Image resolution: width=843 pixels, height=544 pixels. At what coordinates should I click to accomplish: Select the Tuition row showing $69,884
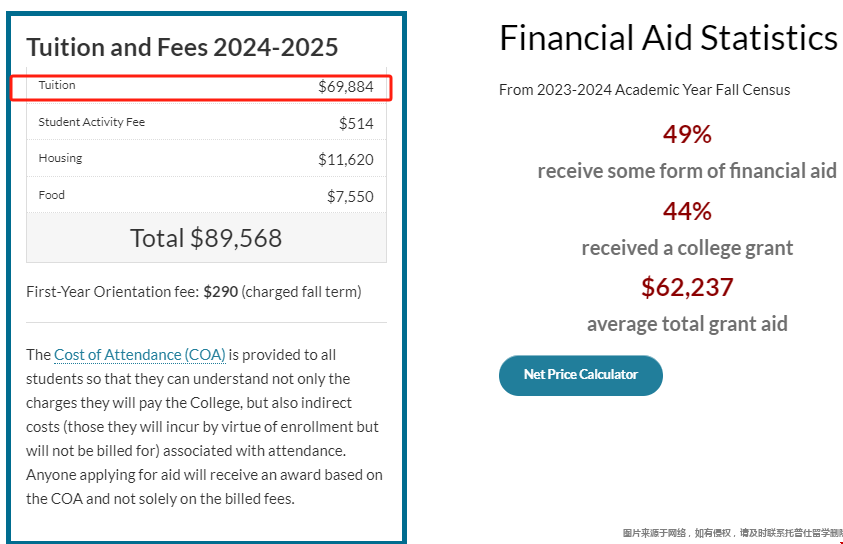coord(206,86)
